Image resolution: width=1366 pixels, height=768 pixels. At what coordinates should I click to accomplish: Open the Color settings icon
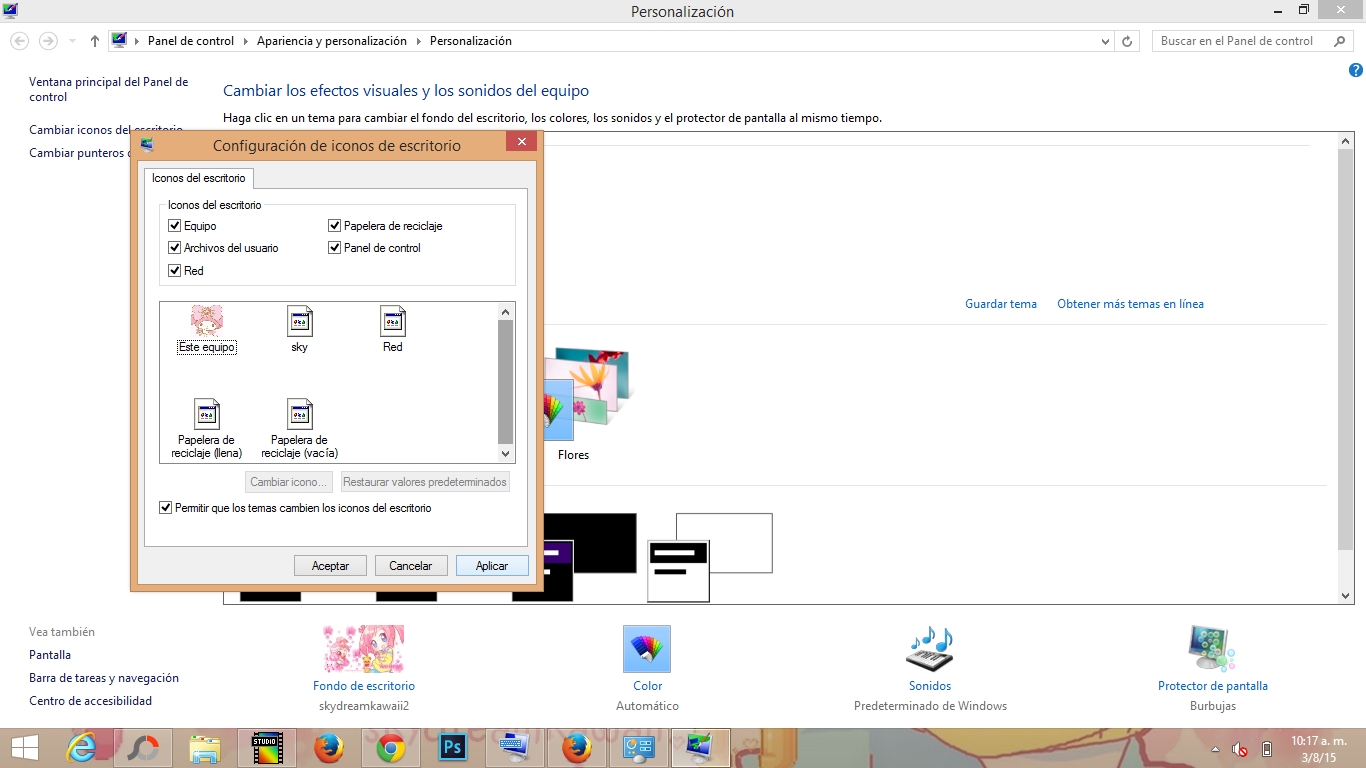[x=647, y=649]
